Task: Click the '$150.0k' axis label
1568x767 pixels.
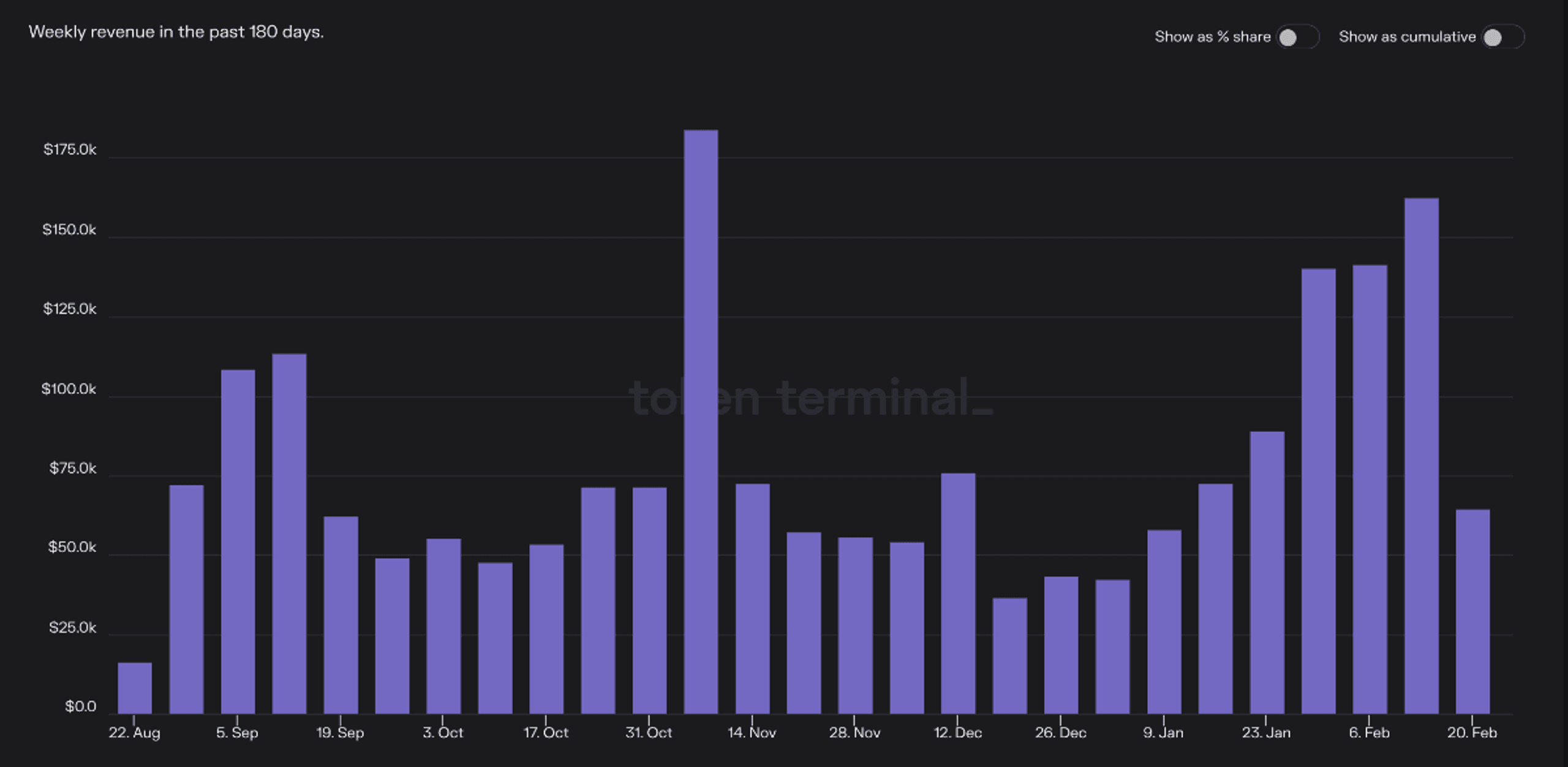Action: [69, 230]
